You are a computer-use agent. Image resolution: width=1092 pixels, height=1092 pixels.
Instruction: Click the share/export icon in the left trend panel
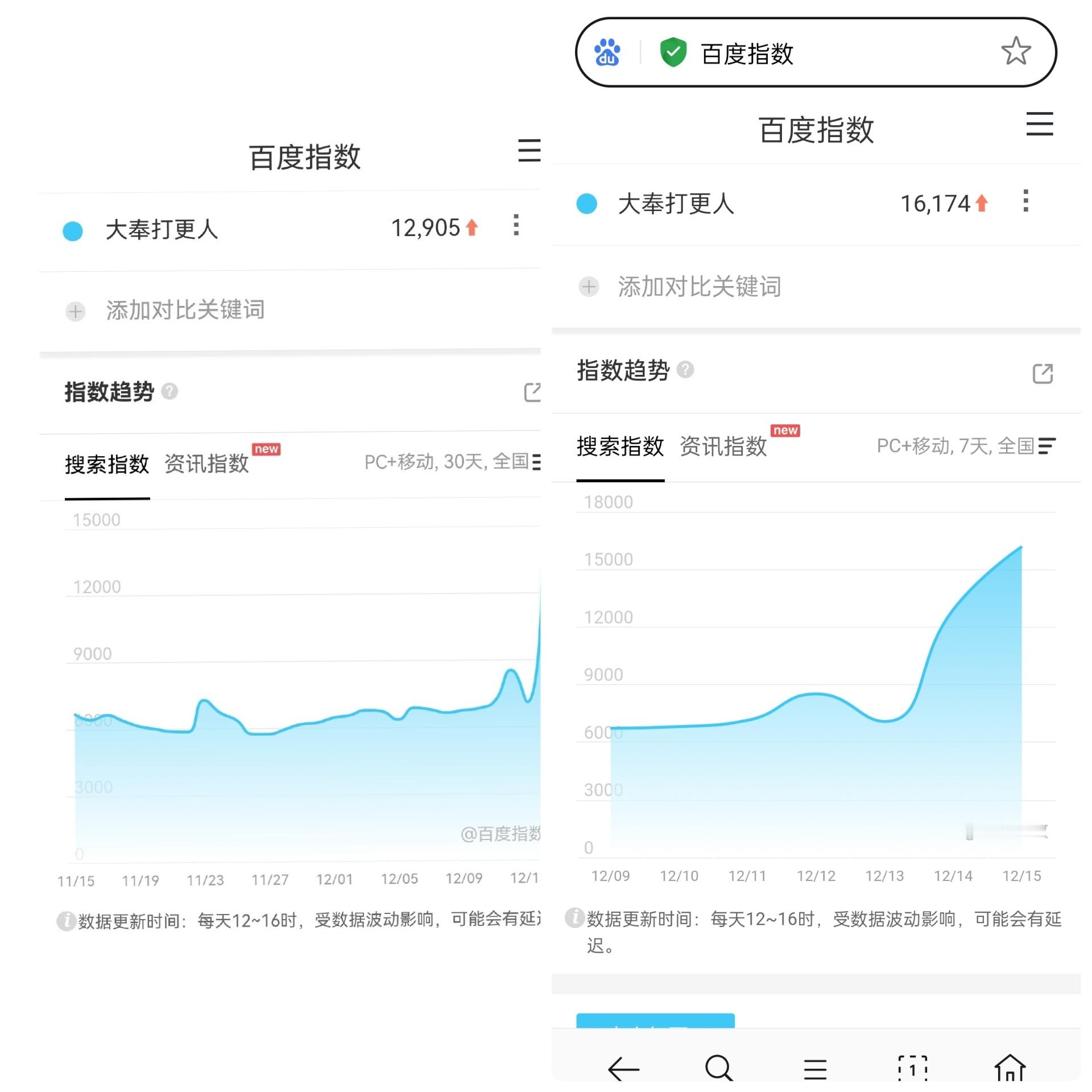(532, 392)
